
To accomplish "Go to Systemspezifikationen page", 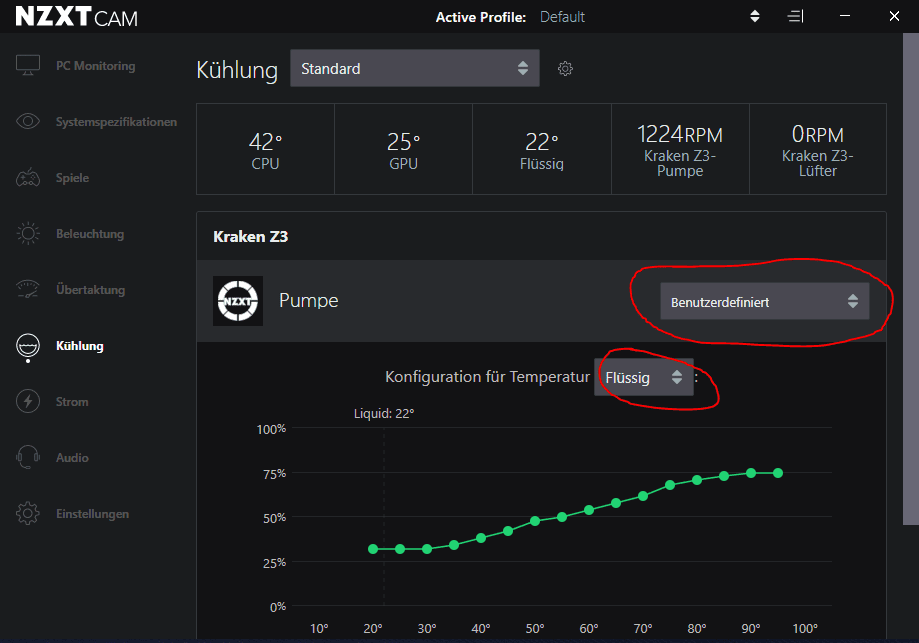I will [117, 122].
